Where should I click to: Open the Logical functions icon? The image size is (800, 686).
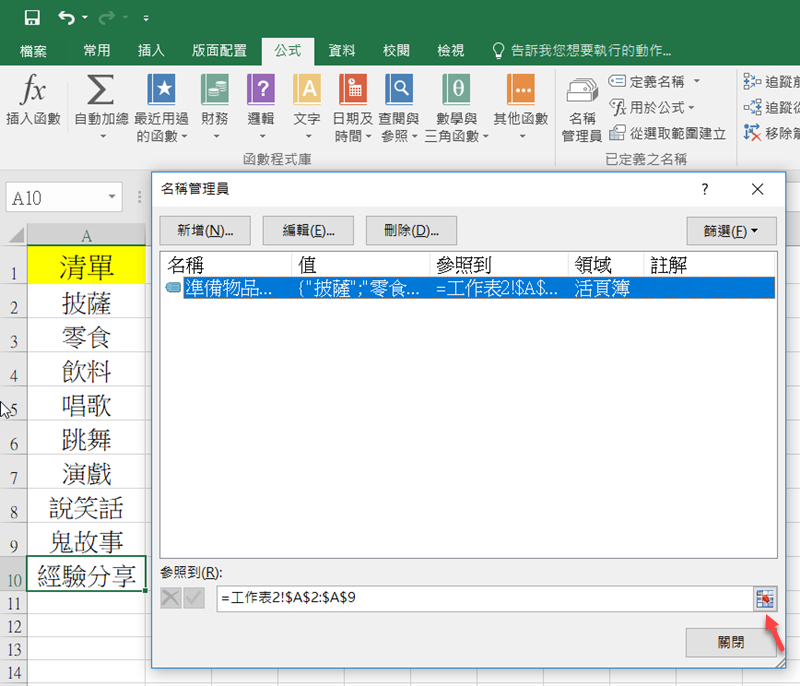coord(261,92)
